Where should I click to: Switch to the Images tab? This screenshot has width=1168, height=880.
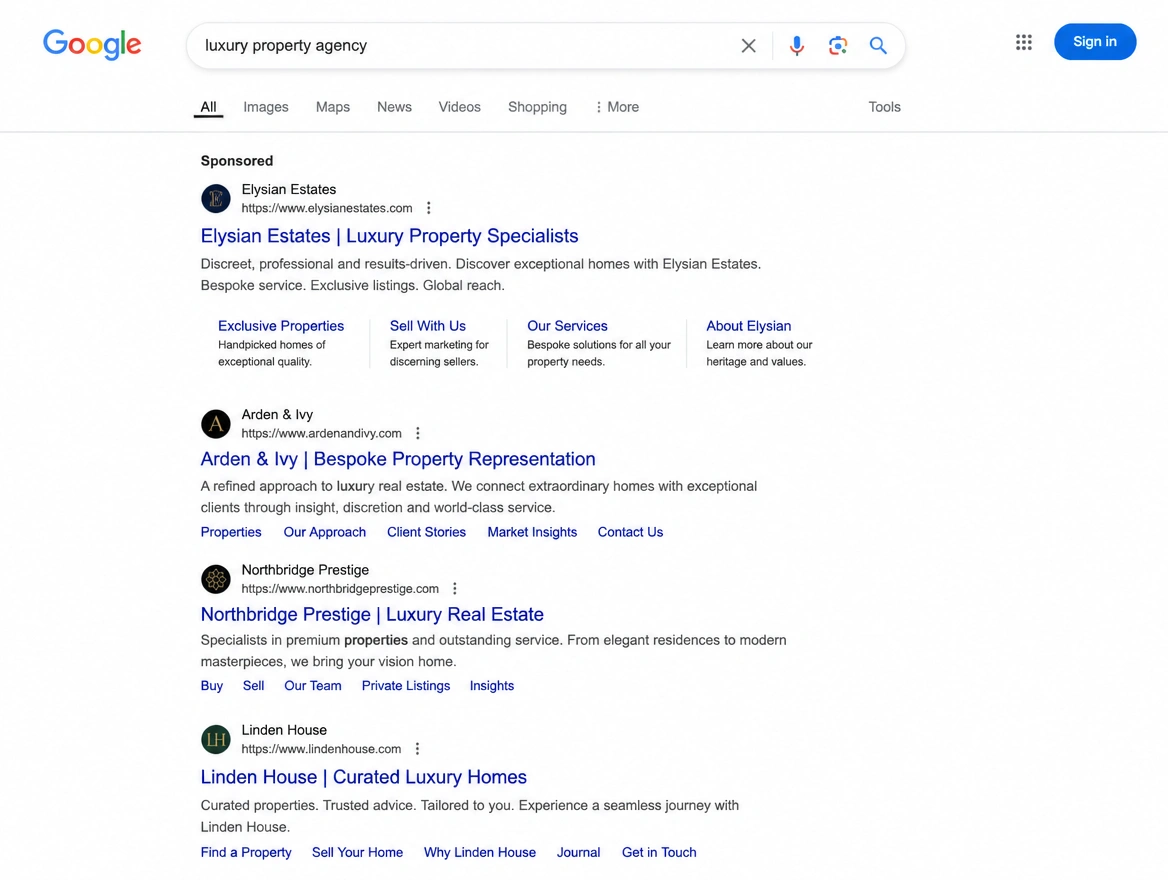pyautogui.click(x=266, y=107)
